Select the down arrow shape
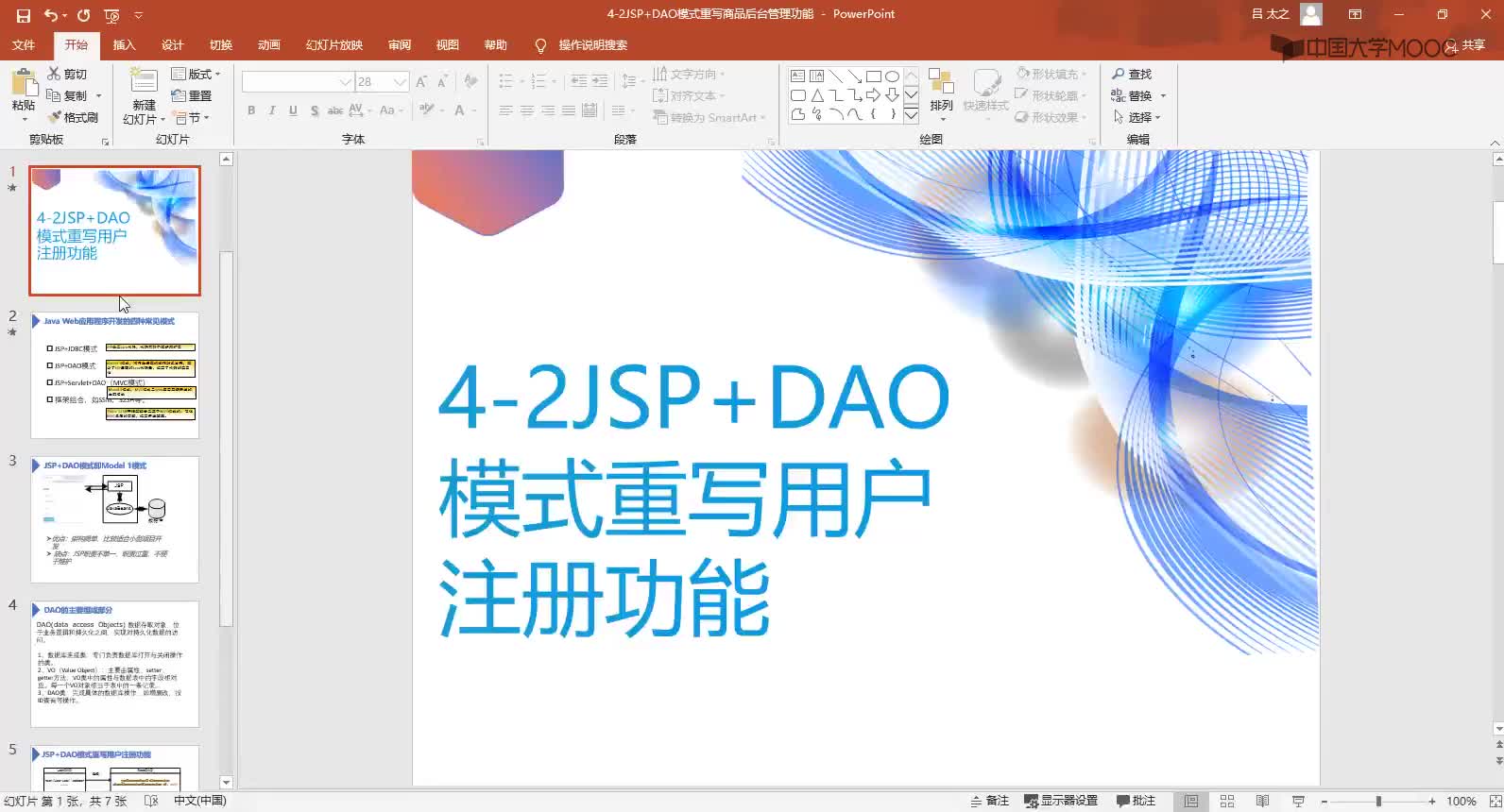 click(x=892, y=95)
